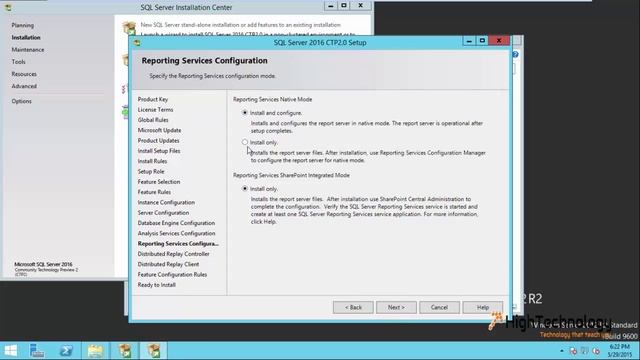
Task: Select Feature Rules step in setup list
Action: click(154, 192)
